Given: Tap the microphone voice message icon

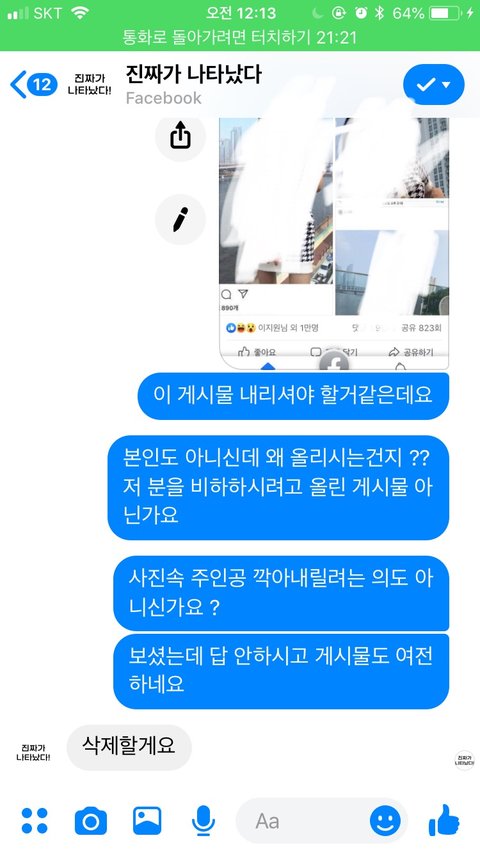Looking at the screenshot, I should 203,821.
